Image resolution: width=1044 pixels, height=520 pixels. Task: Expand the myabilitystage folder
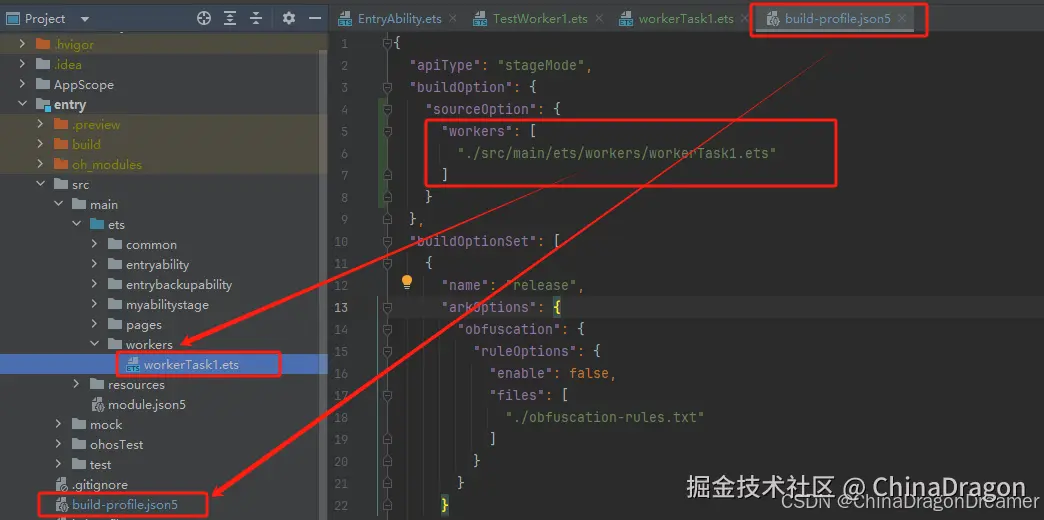(95, 304)
